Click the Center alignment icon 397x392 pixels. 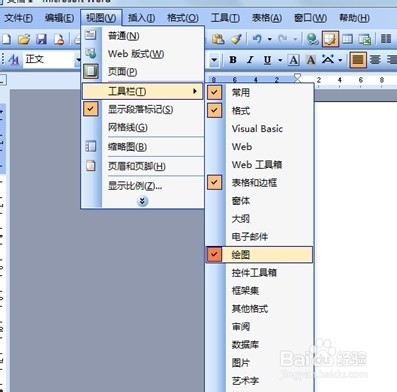click(x=376, y=60)
